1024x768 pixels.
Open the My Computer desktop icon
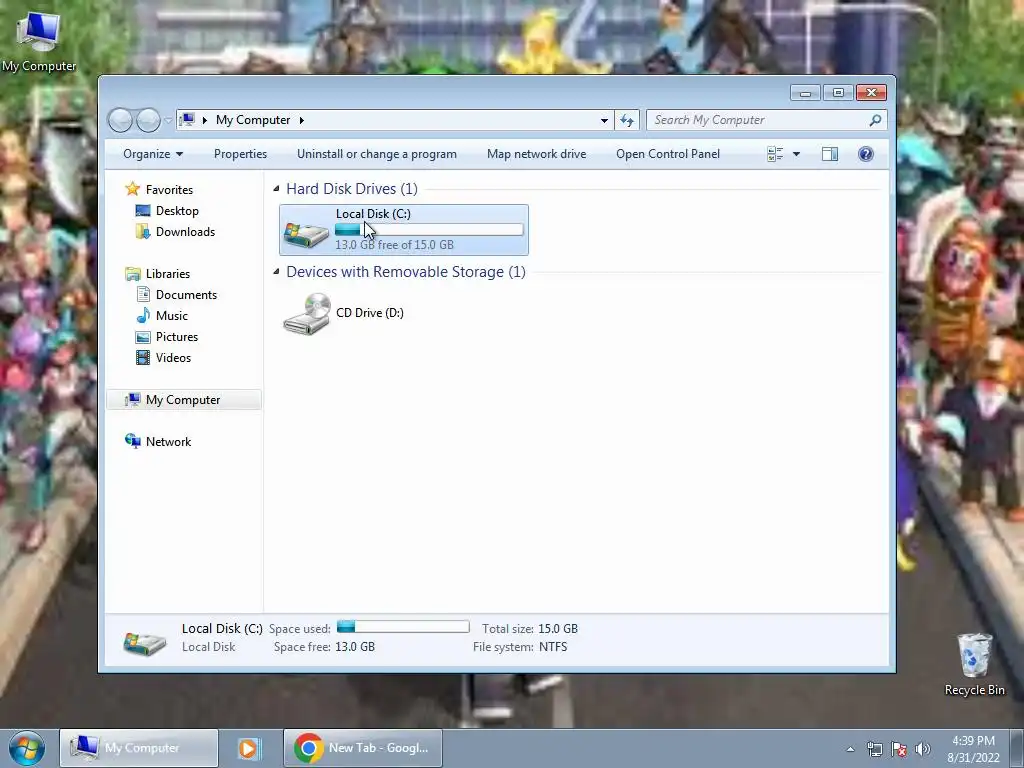tap(39, 40)
